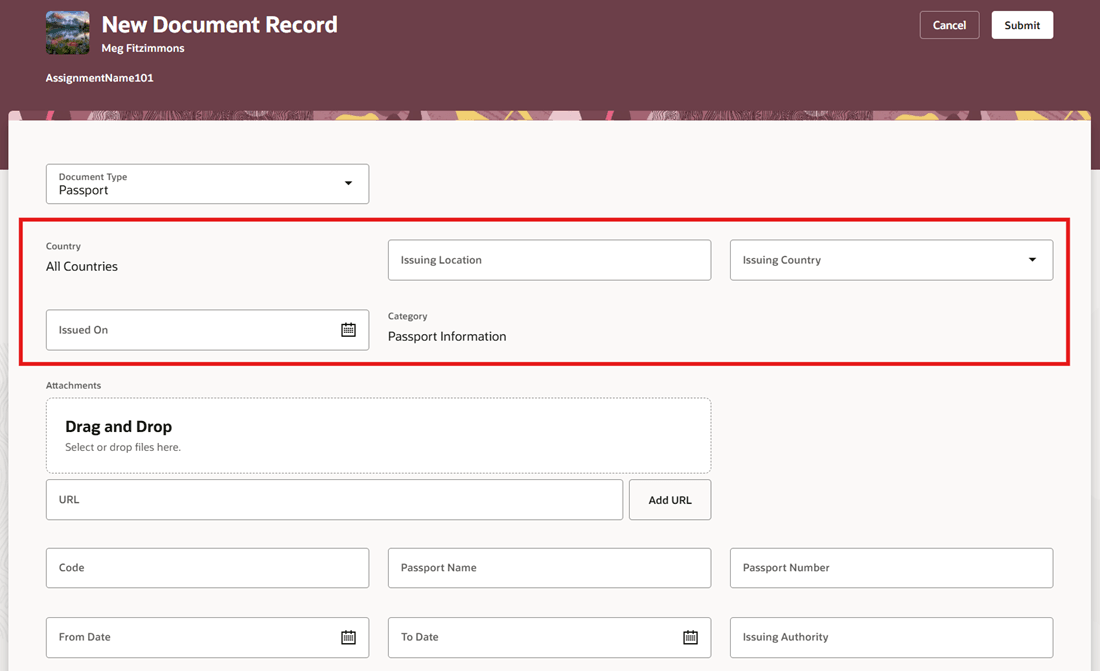Click the 'Attachments' label
Image resolution: width=1100 pixels, height=671 pixels.
(x=73, y=385)
